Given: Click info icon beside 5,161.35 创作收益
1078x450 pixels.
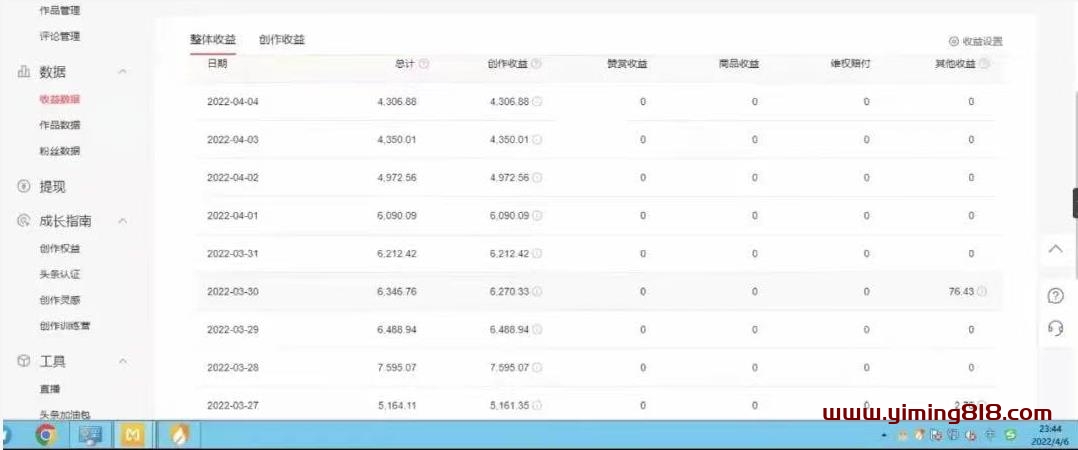Looking at the screenshot, I should point(537,405).
